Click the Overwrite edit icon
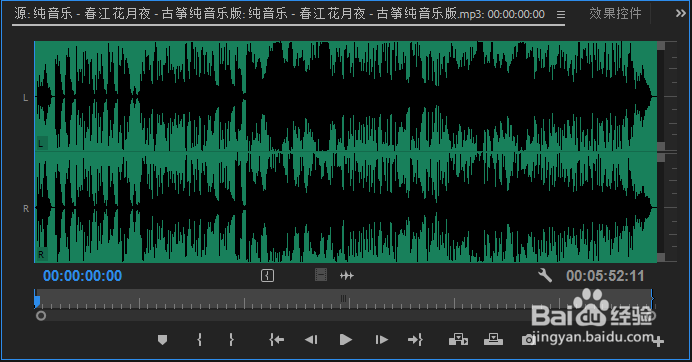This screenshot has width=692, height=362. (493, 339)
